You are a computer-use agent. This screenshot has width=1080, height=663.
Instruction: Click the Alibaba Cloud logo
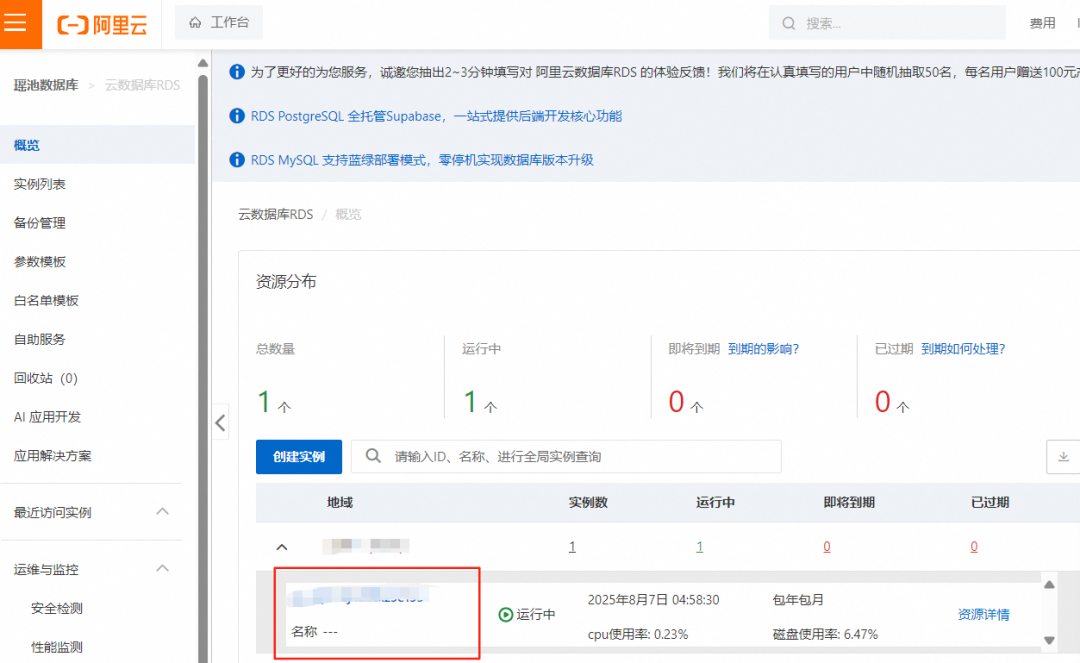tap(102, 25)
